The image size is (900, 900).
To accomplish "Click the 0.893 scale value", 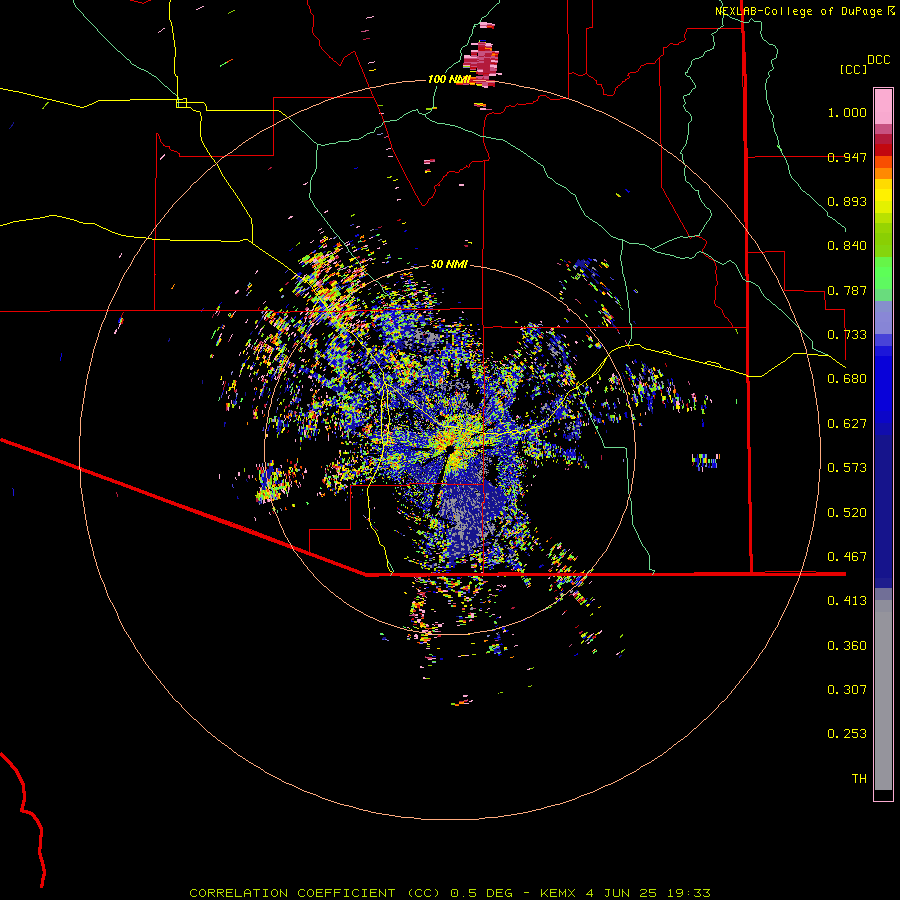I will (x=847, y=201).
